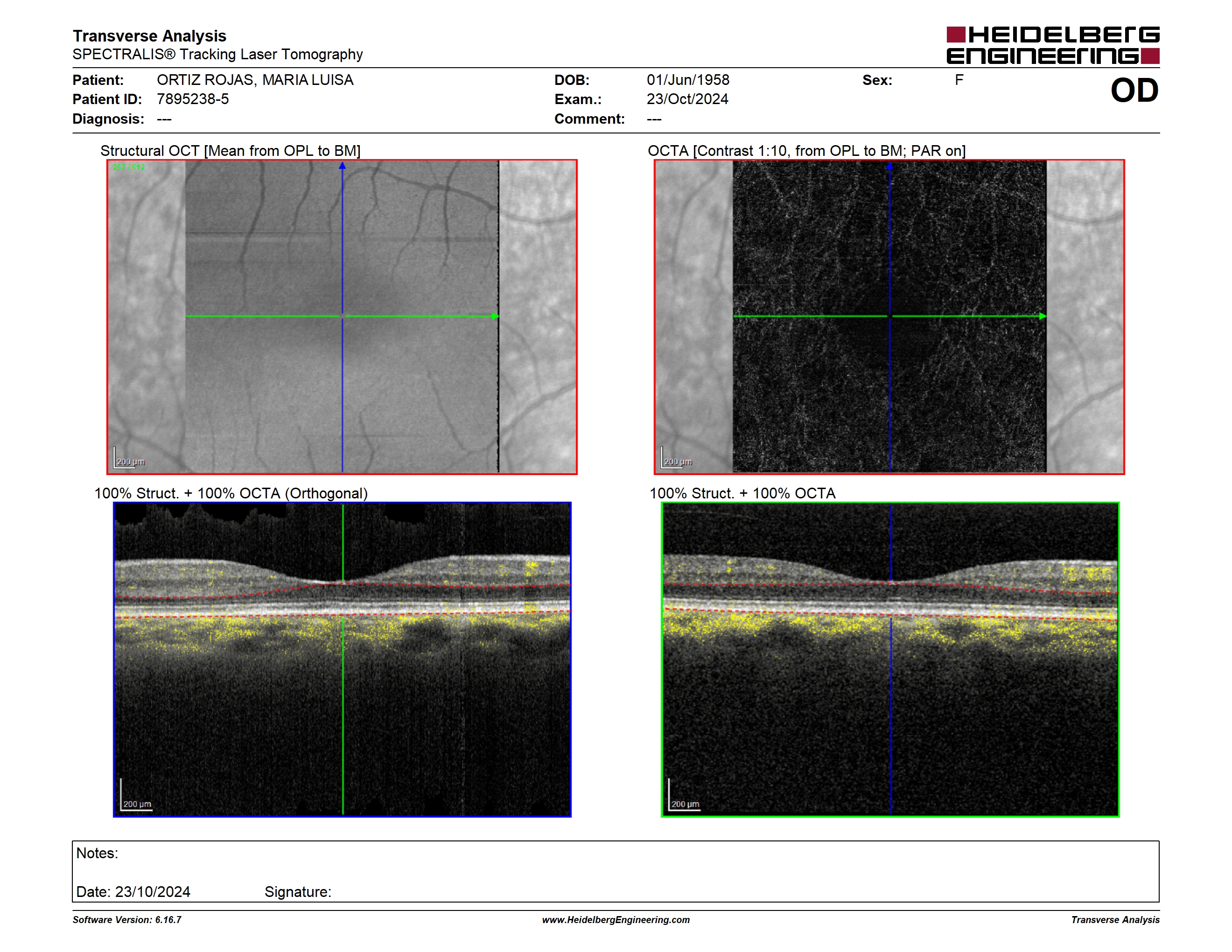Open the OCTA en-face image
The image size is (1232, 952).
889,317
